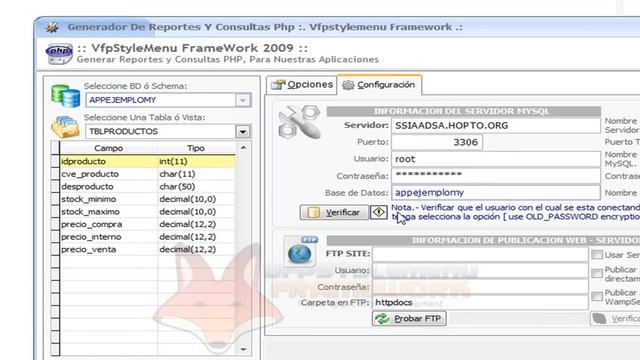Screen dimensions: 640x360
Task: Click the title bar application icon
Action: pyautogui.click(x=51, y=27)
